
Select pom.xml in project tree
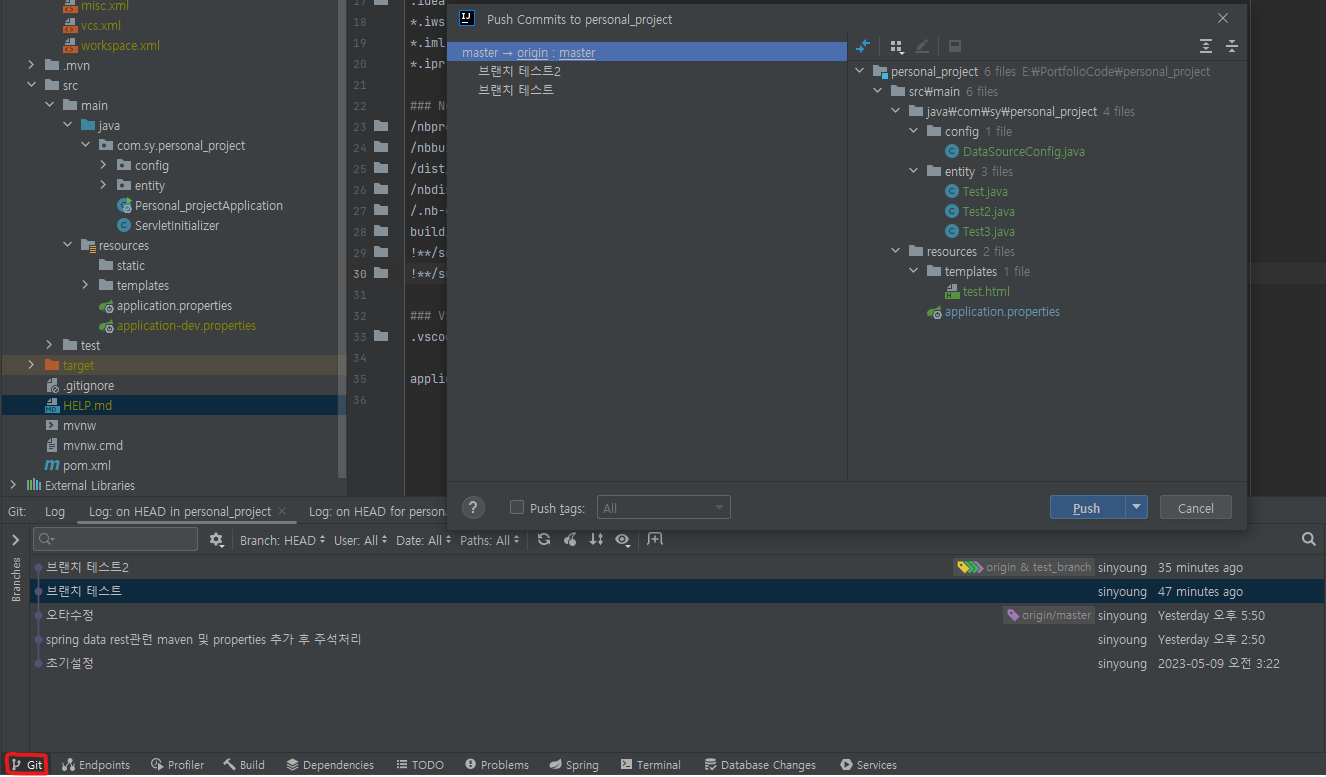click(x=86, y=465)
